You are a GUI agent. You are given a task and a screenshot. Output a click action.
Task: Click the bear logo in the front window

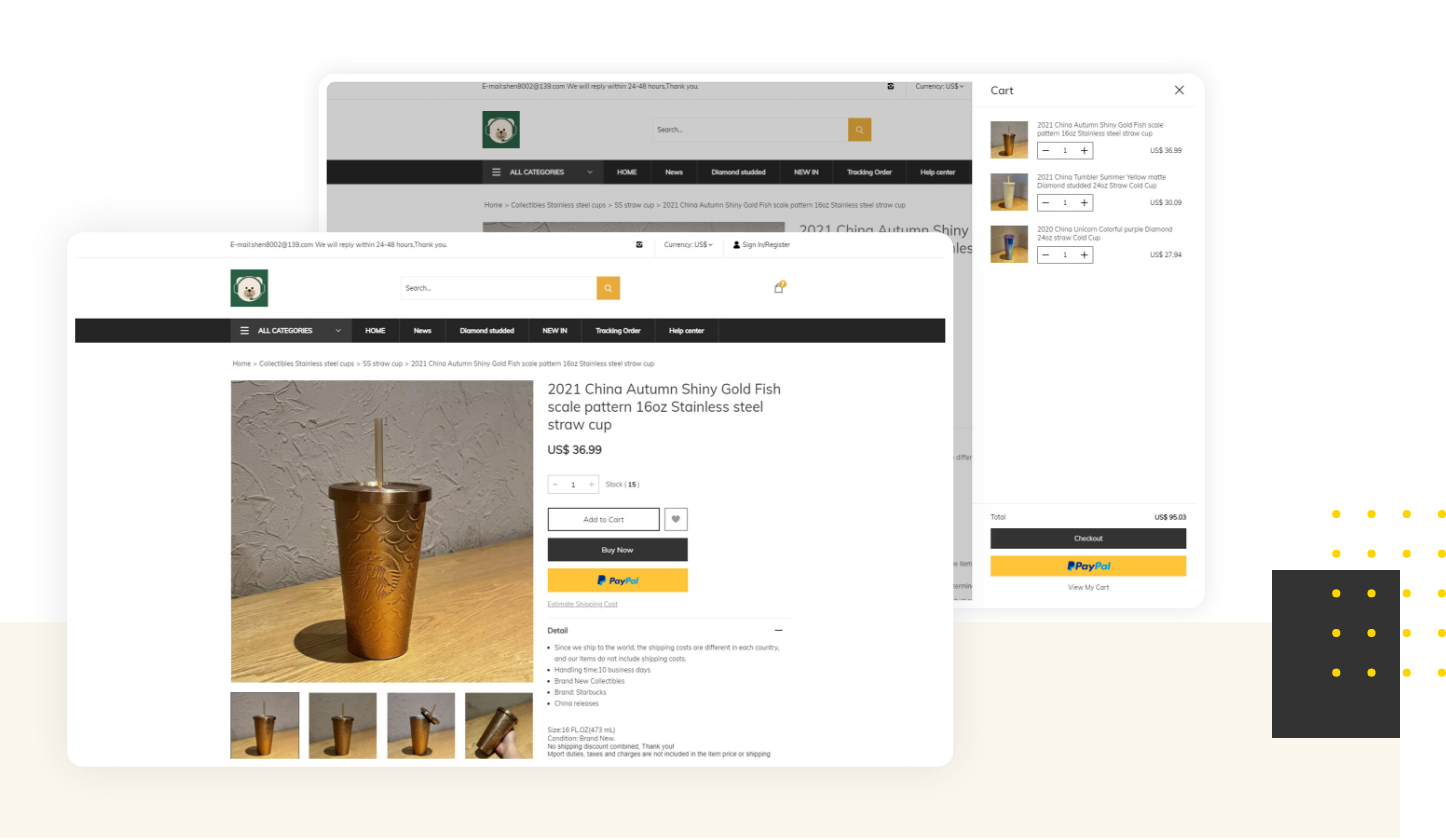click(249, 288)
